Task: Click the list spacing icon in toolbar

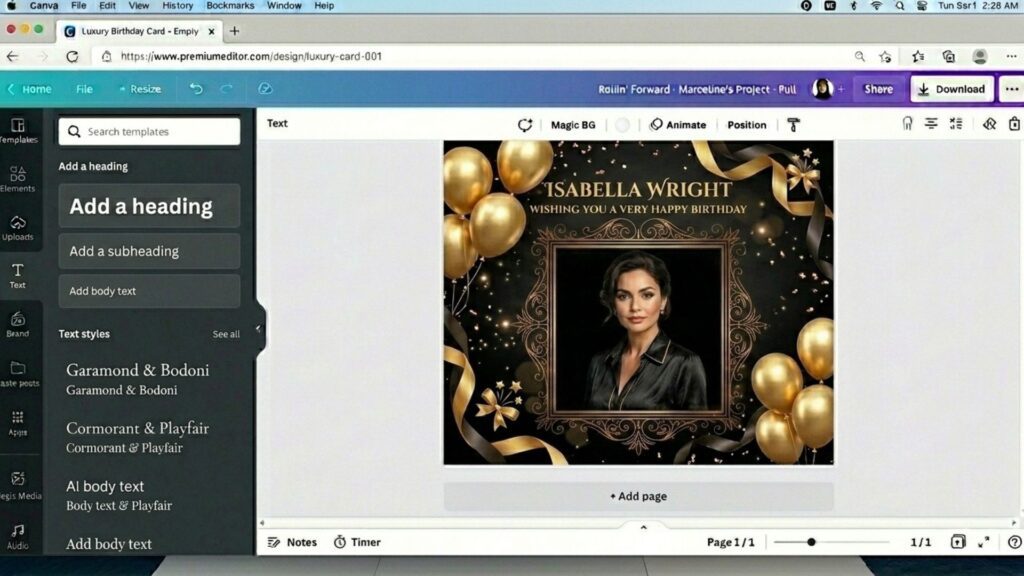Action: (956, 123)
